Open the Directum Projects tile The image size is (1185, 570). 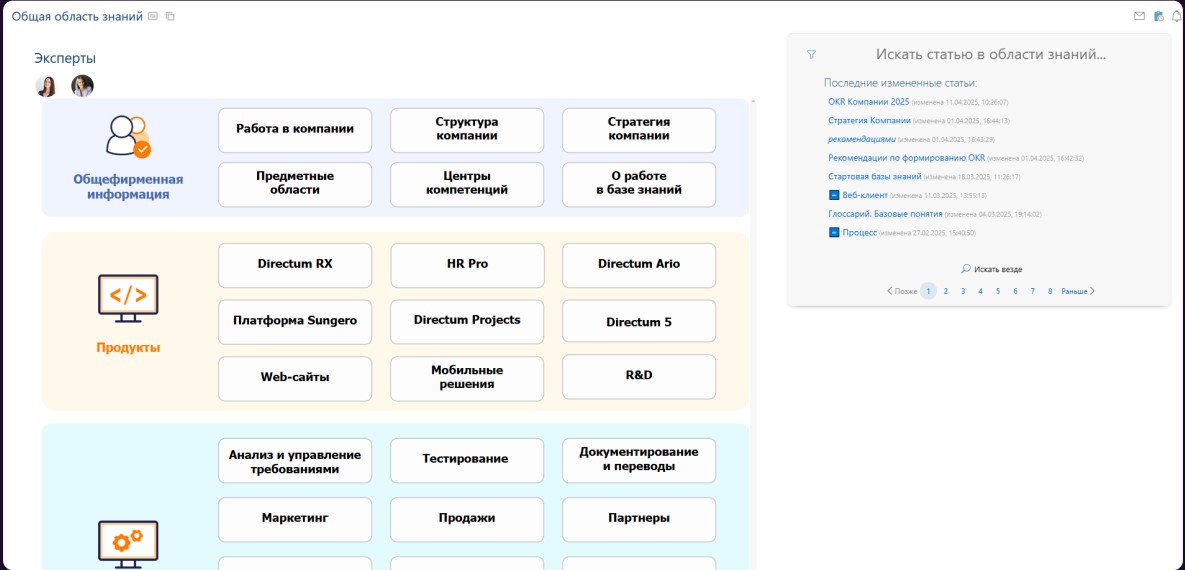[x=466, y=321]
